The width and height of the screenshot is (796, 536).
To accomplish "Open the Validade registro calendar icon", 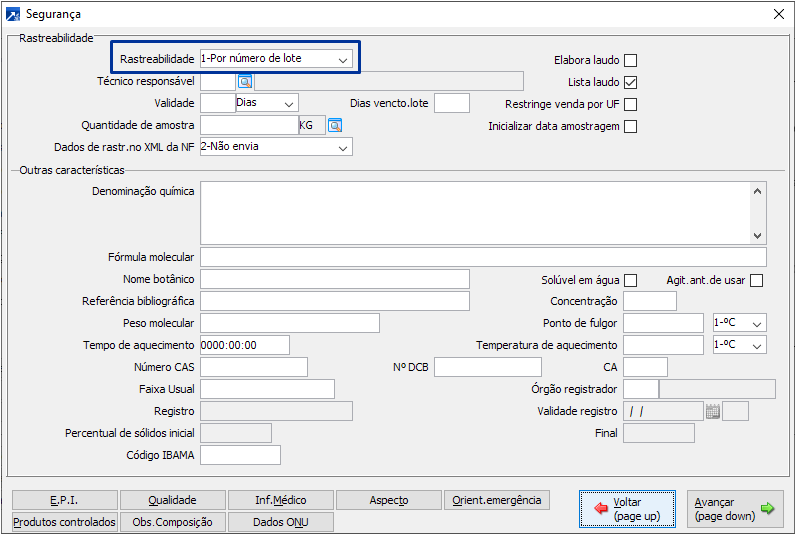I will [712, 411].
